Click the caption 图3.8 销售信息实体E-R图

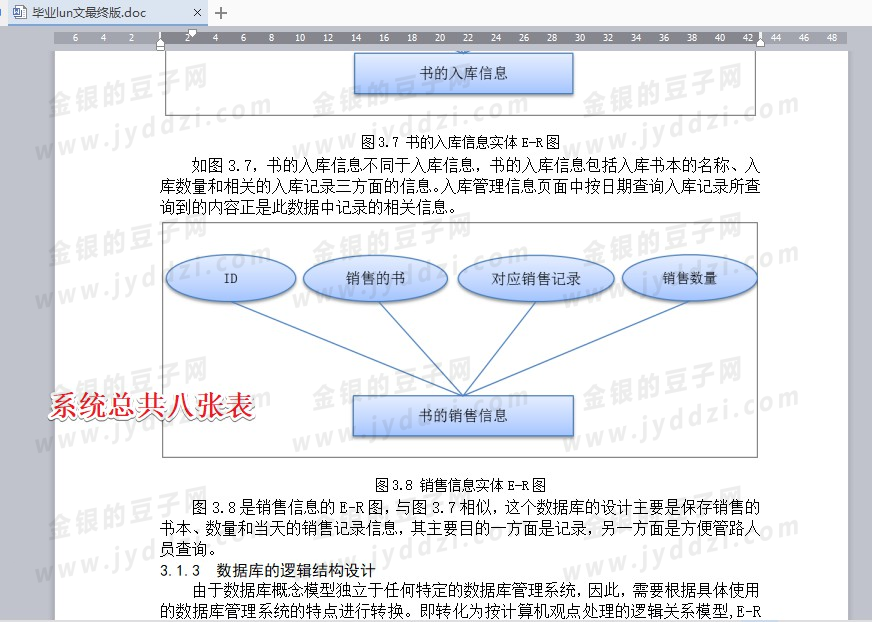point(460,485)
